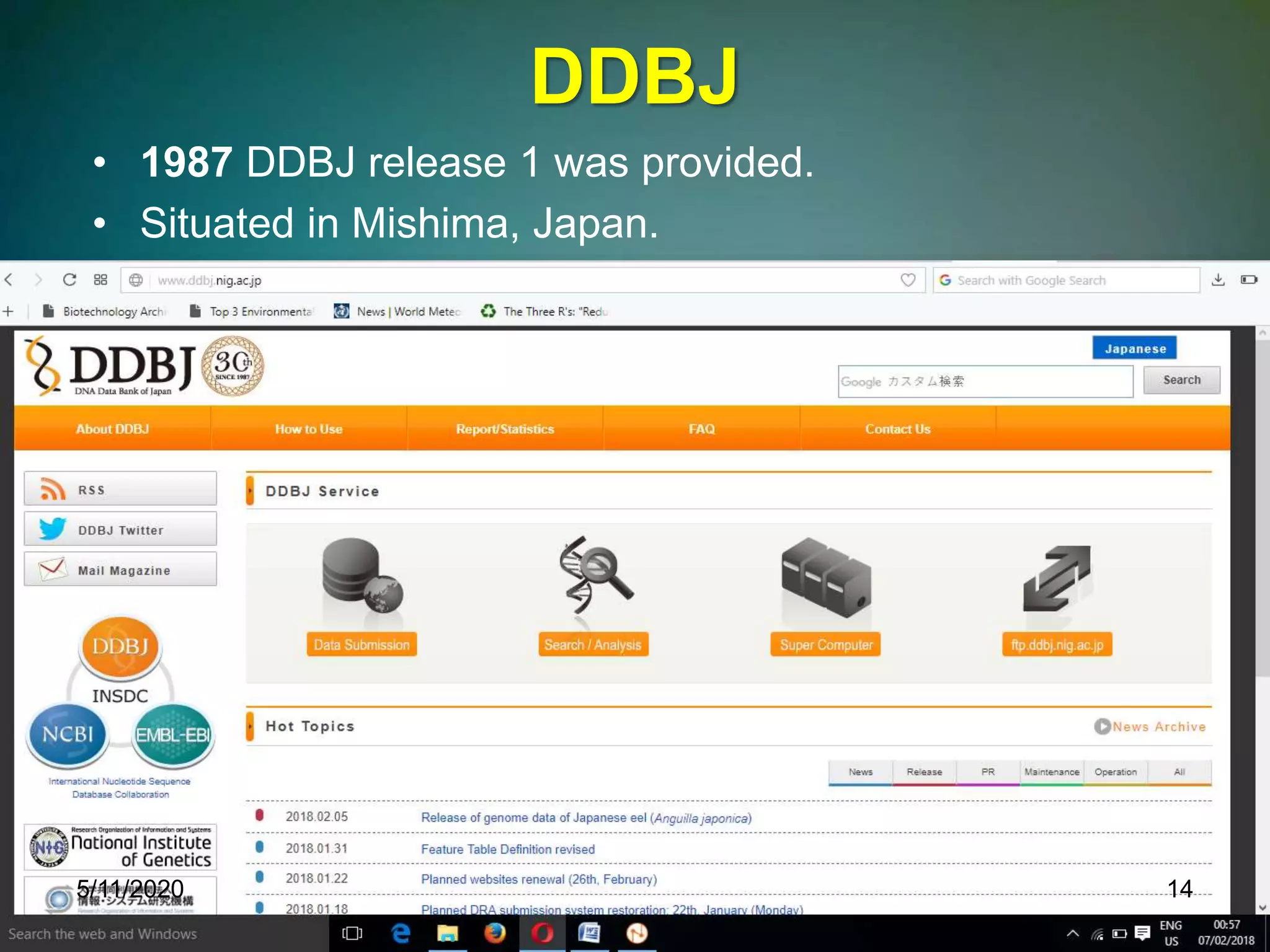Image resolution: width=1270 pixels, height=952 pixels.
Task: Open the Report/Statistics menu
Action: point(505,429)
